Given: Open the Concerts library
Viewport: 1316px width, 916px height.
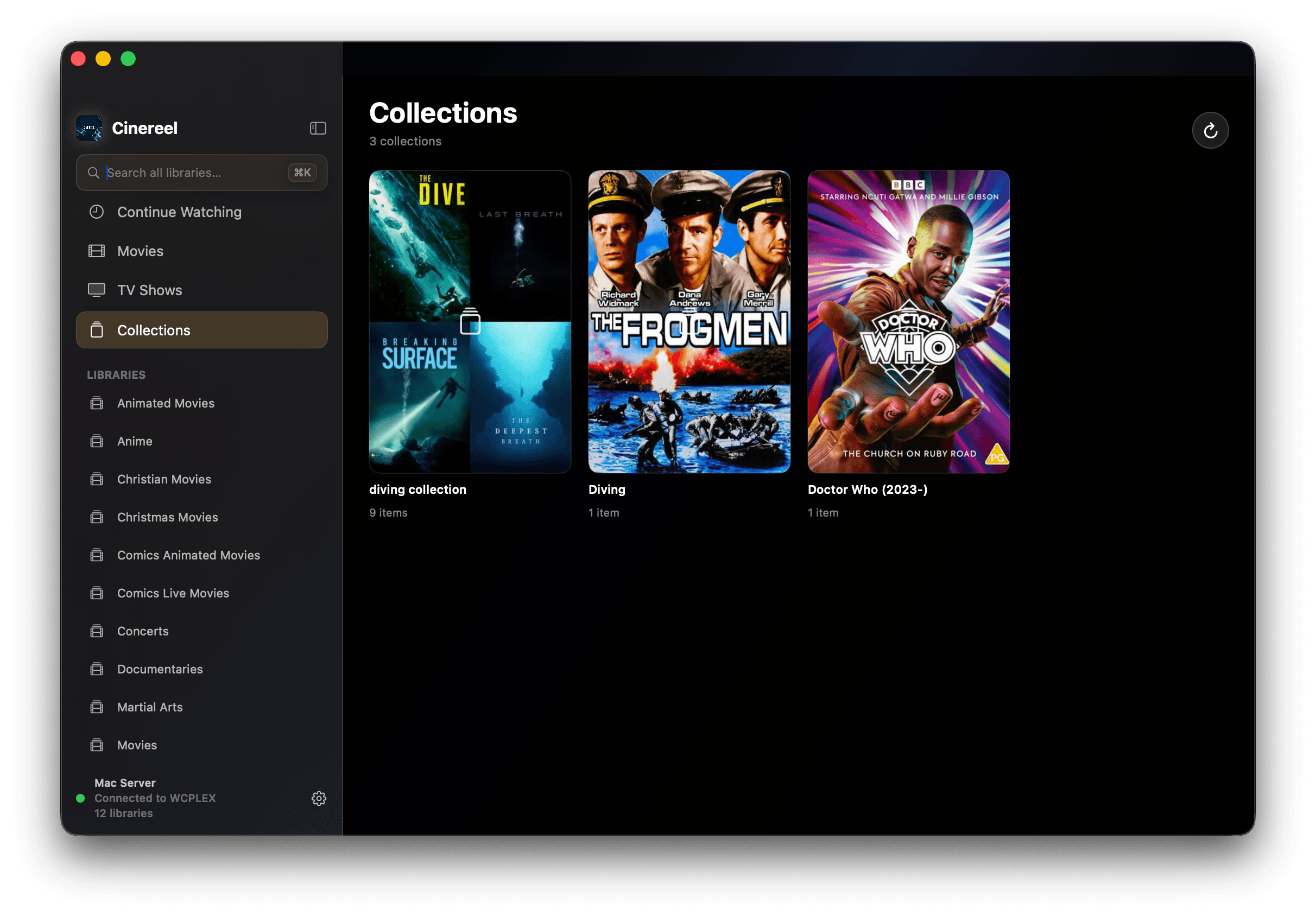Looking at the screenshot, I should pyautogui.click(x=202, y=631).
